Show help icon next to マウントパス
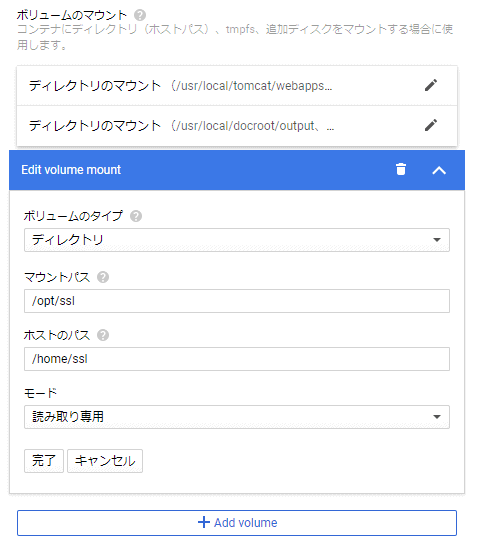 (103, 277)
